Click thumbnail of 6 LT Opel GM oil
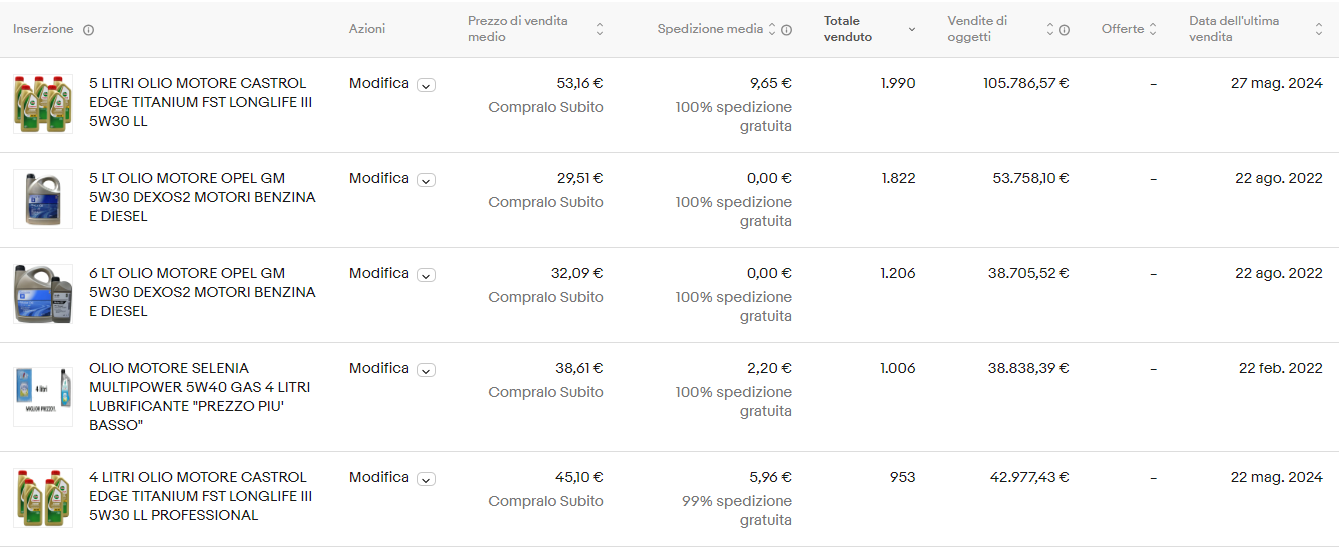1341x548 pixels. coord(43,294)
